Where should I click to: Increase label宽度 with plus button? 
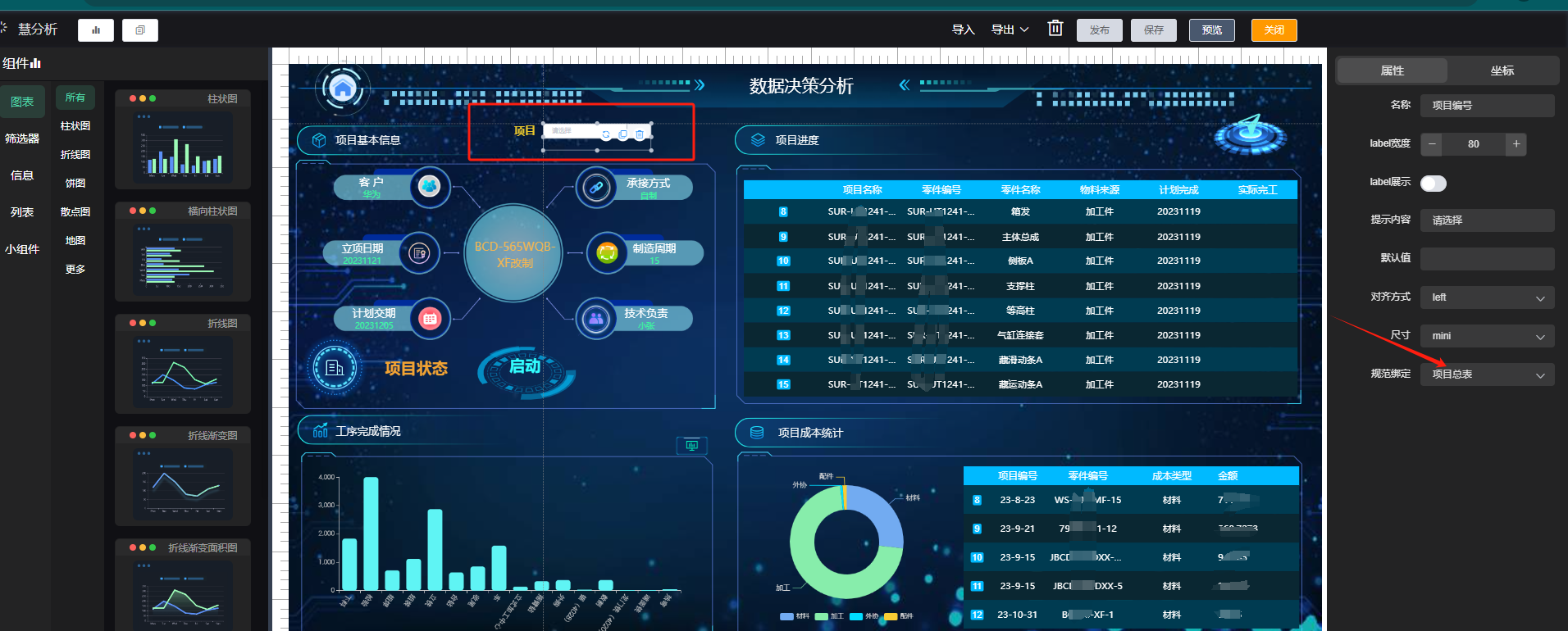click(x=1516, y=144)
